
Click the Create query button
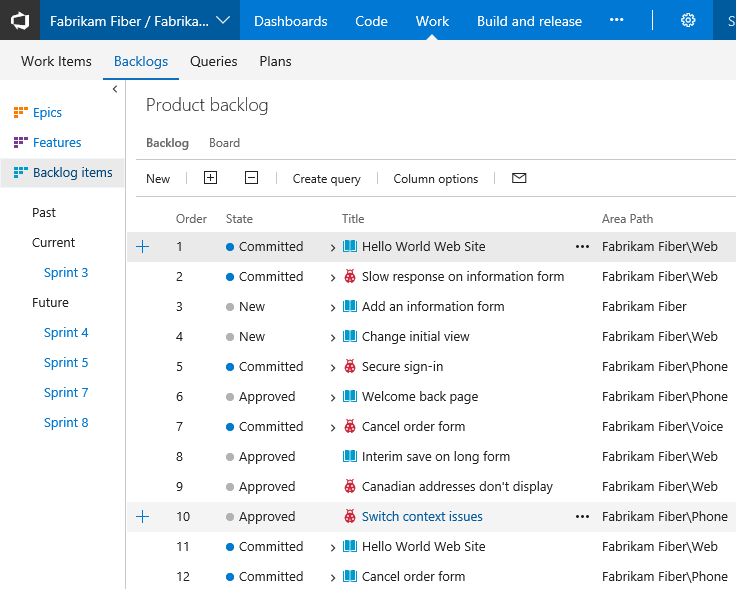(326, 179)
